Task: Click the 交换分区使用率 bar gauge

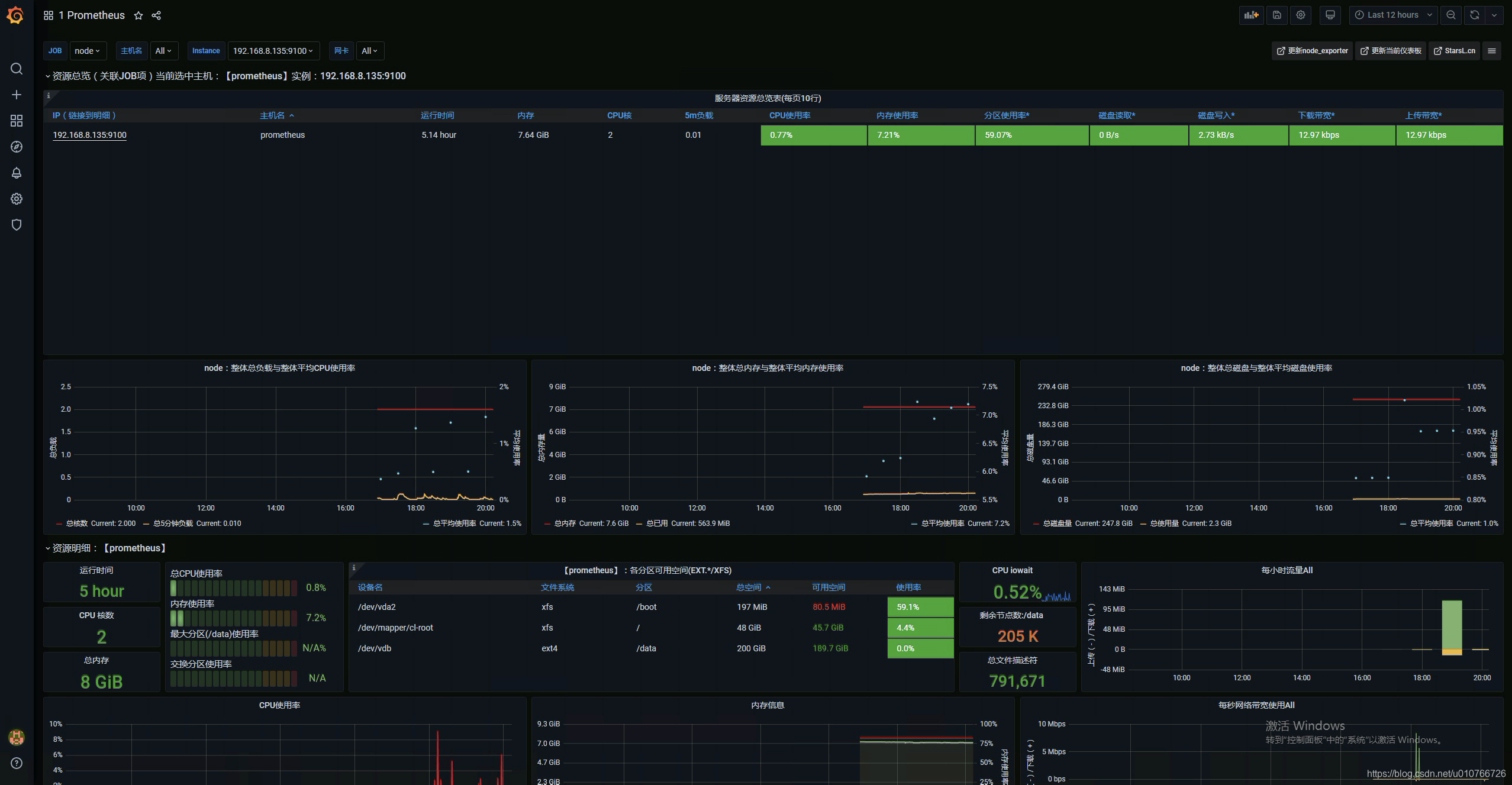Action: pos(234,679)
